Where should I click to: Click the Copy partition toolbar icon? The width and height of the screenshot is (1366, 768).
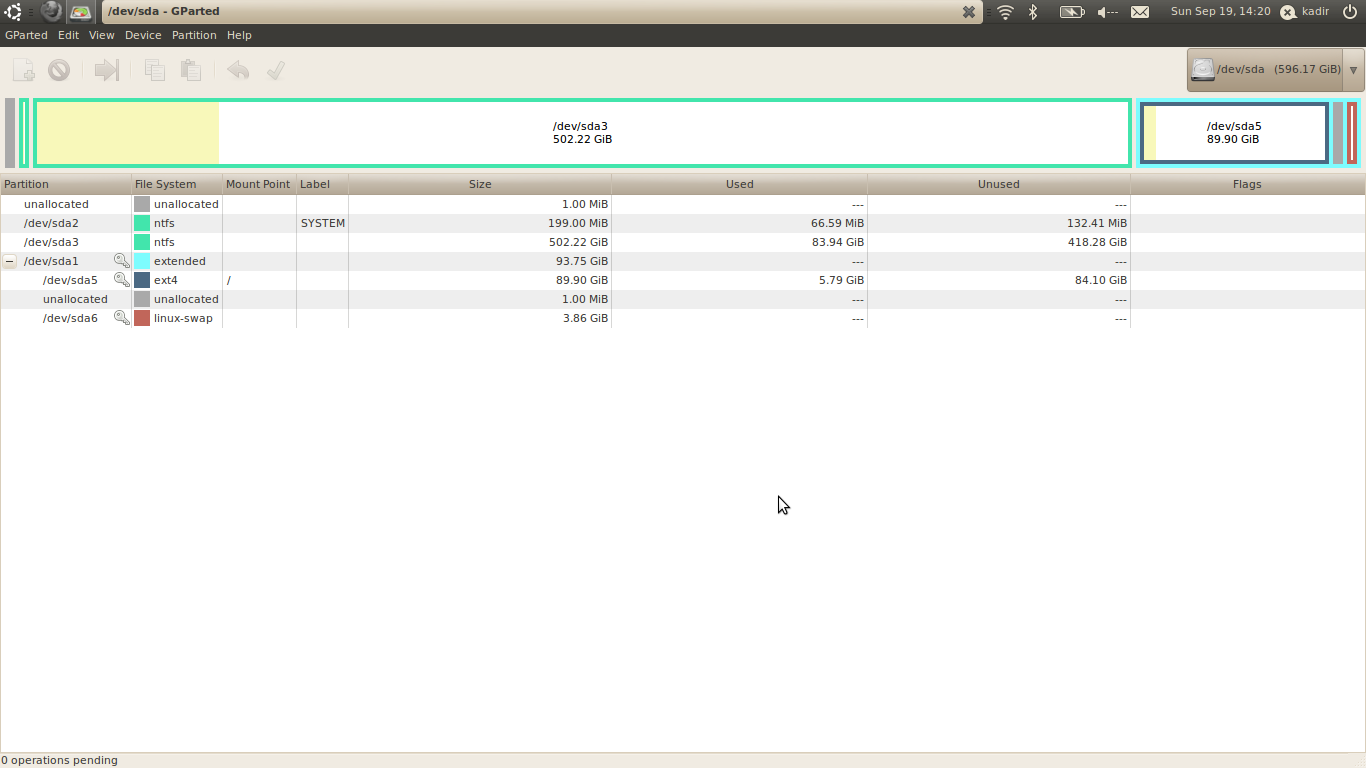[154, 70]
